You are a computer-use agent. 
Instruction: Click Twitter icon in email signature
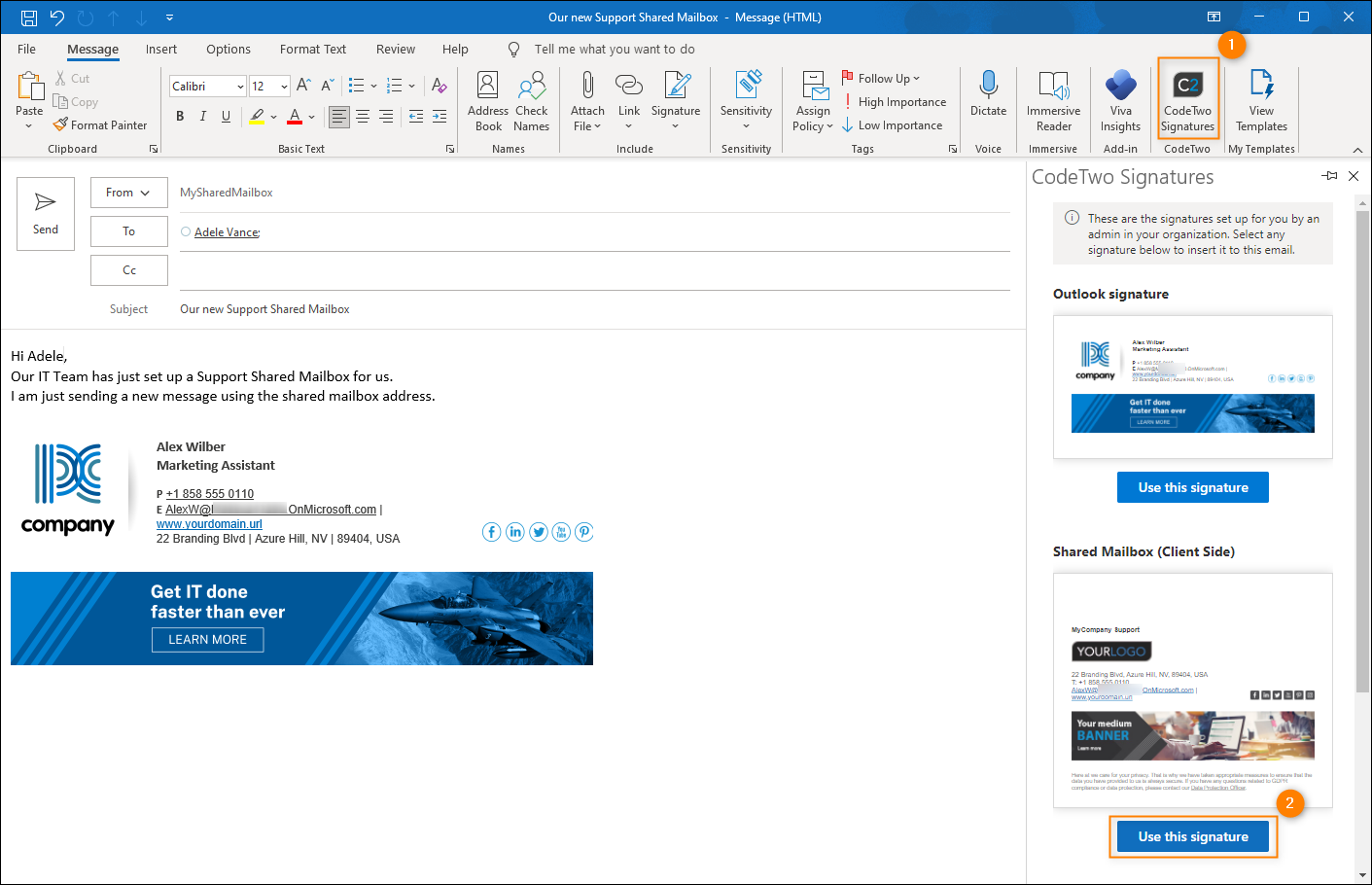[x=539, y=532]
